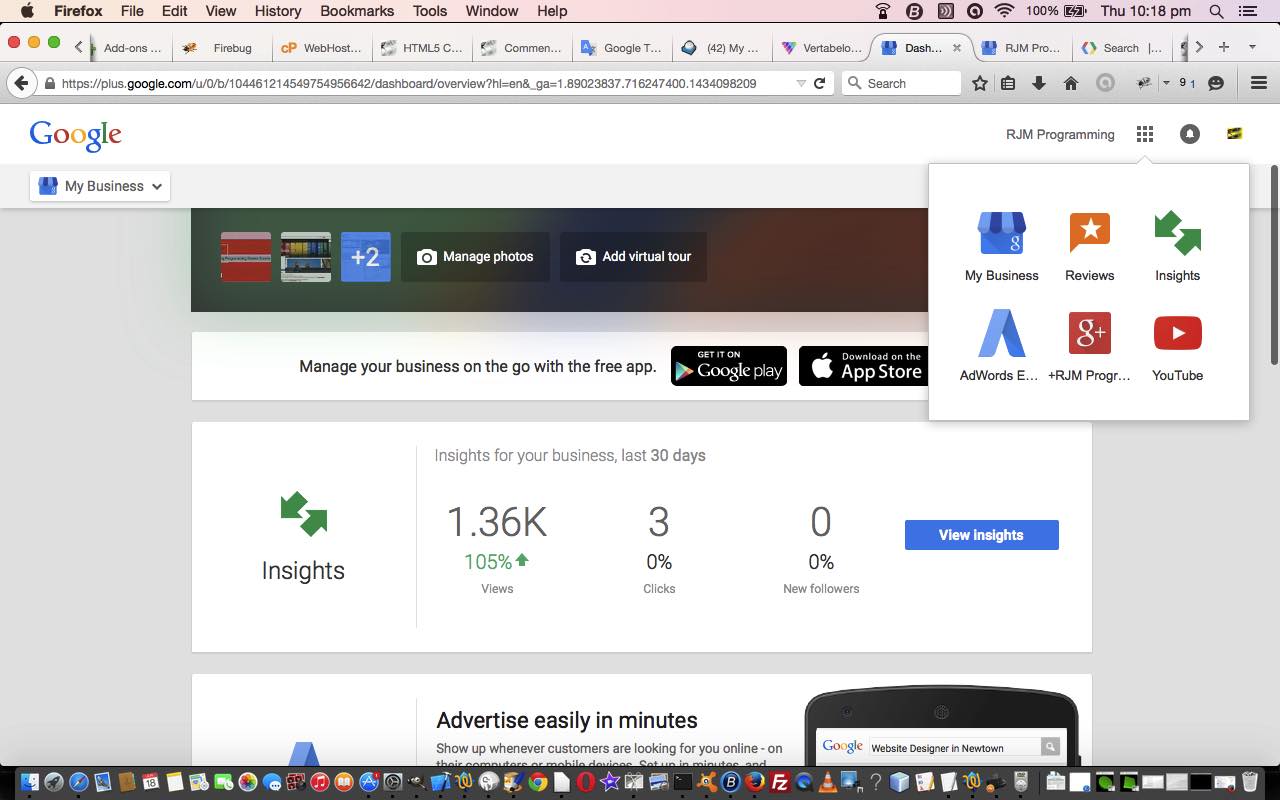Click the 1.36K views value
1280x800 pixels.
(497, 522)
